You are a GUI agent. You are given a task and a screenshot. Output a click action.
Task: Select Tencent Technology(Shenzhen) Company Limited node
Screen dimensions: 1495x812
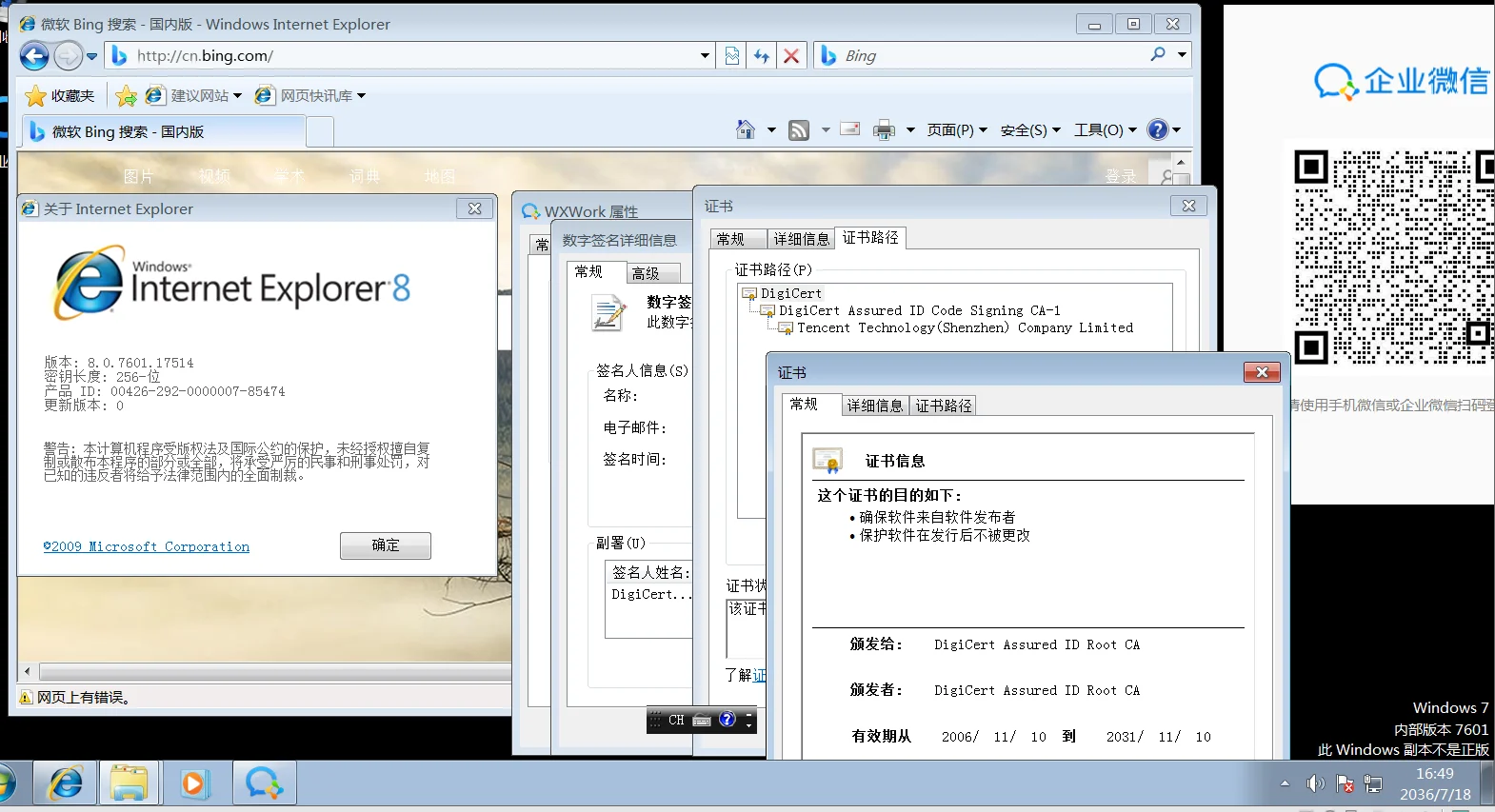(x=965, y=327)
